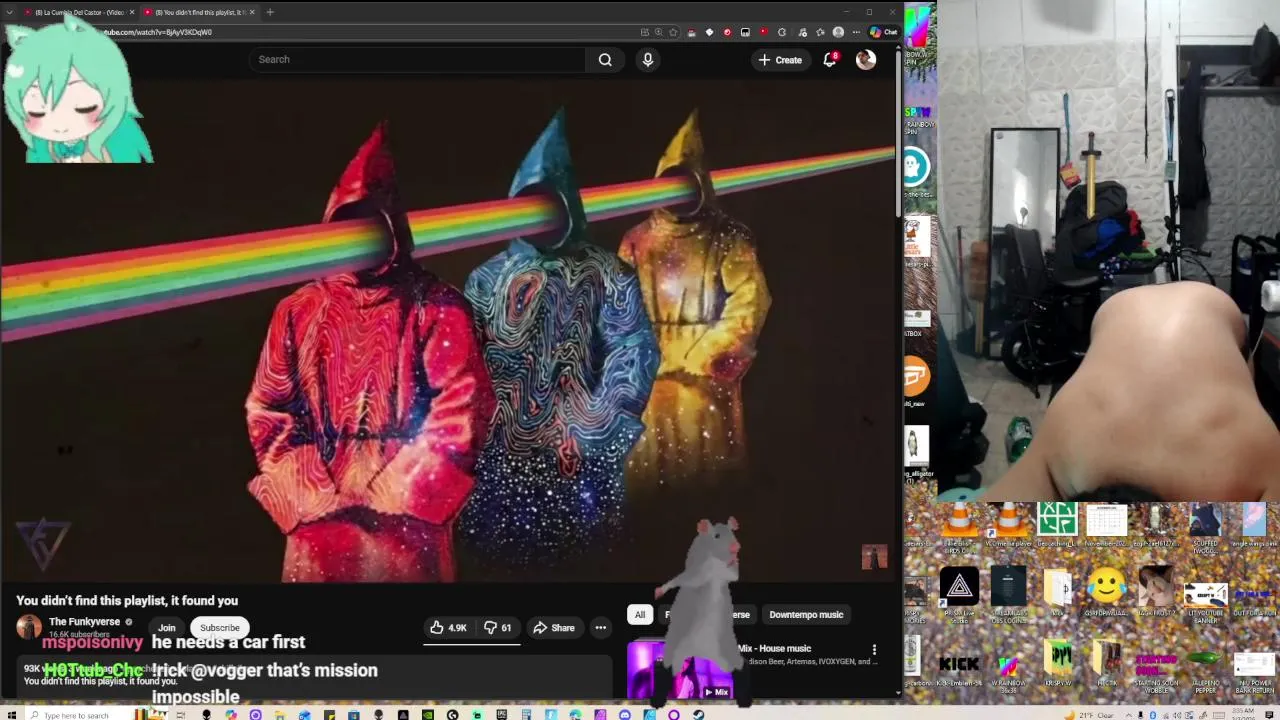Click the Join button for The Funkyverse

(167, 628)
